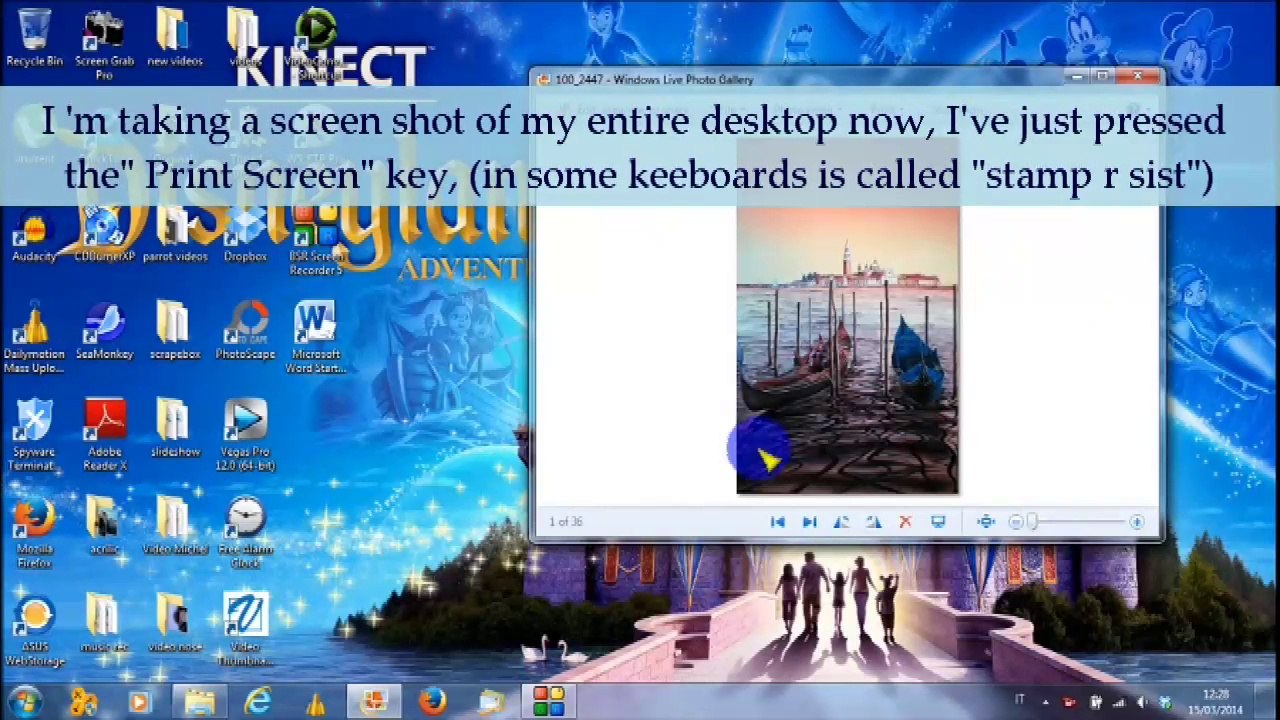Select the Free Alarm Clock shortcut
This screenshot has height=720, width=1280.
coord(245,534)
